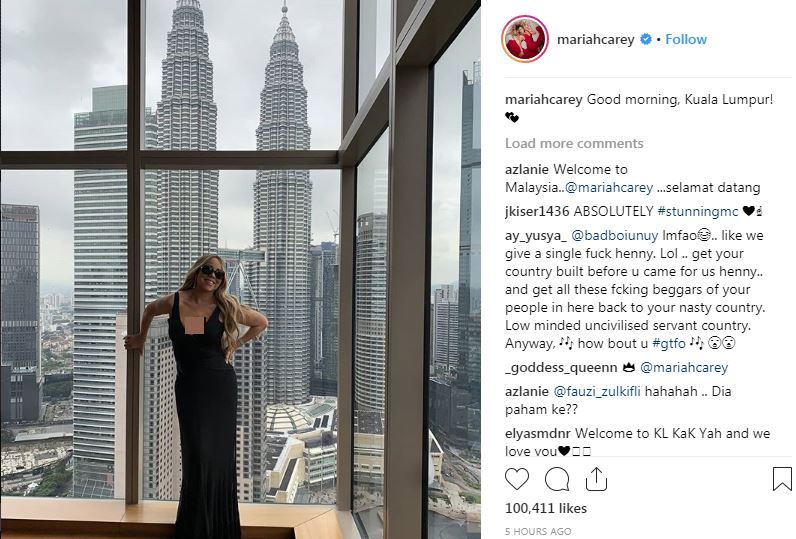Click the blue verified badge beside mariahcarey

tap(646, 39)
